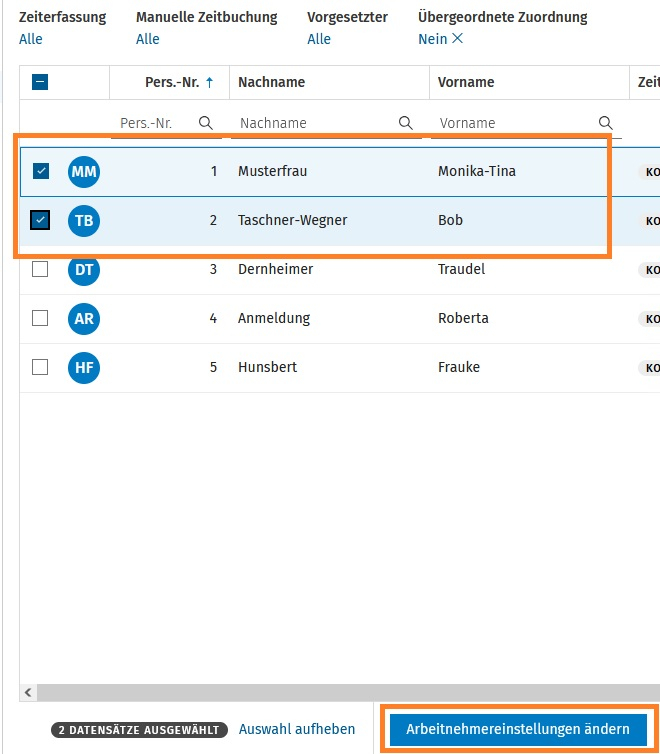This screenshot has width=660, height=754.
Task: Click first name Traudel
Action: click(461, 269)
